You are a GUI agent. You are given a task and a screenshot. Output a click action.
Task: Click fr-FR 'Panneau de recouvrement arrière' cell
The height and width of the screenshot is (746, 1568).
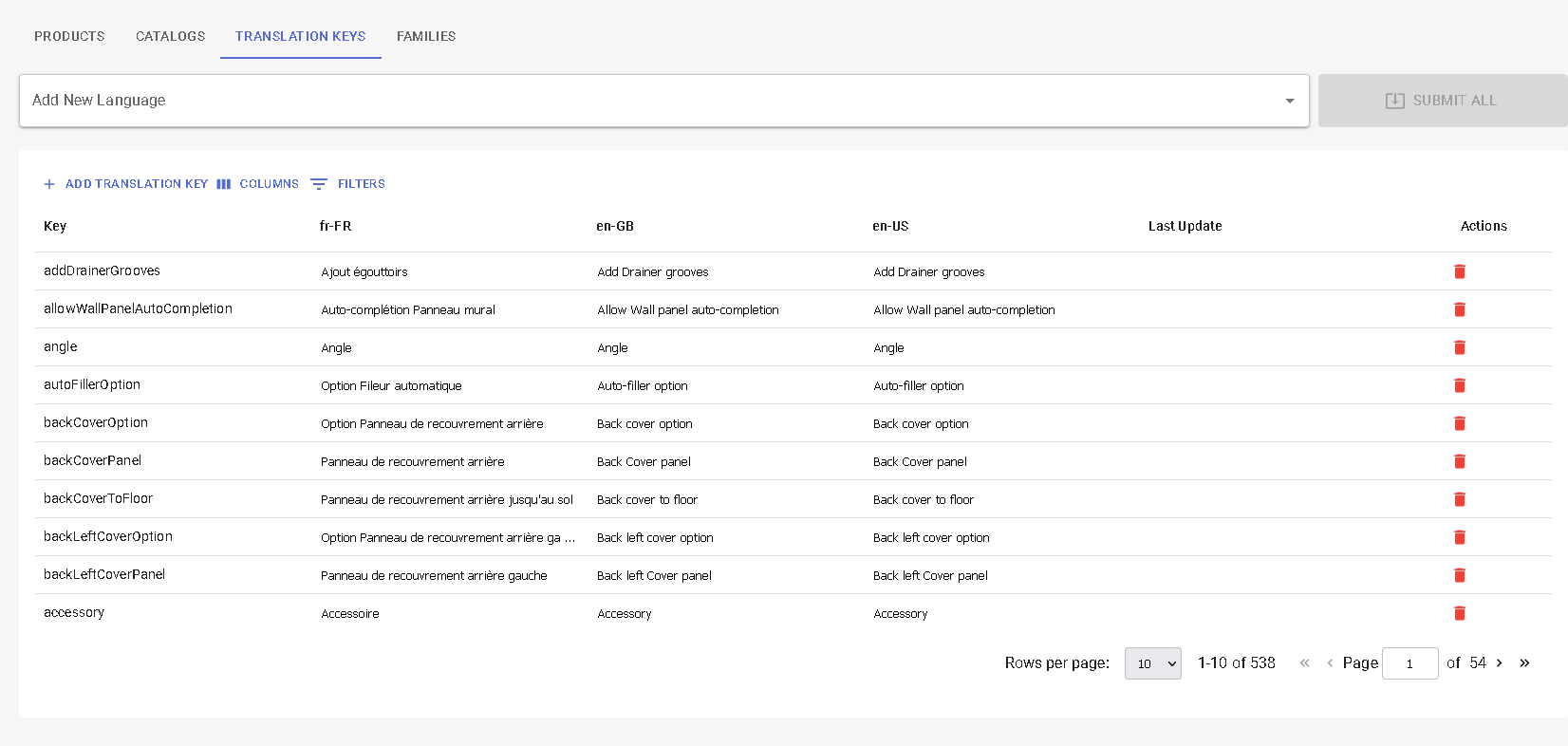413,462
